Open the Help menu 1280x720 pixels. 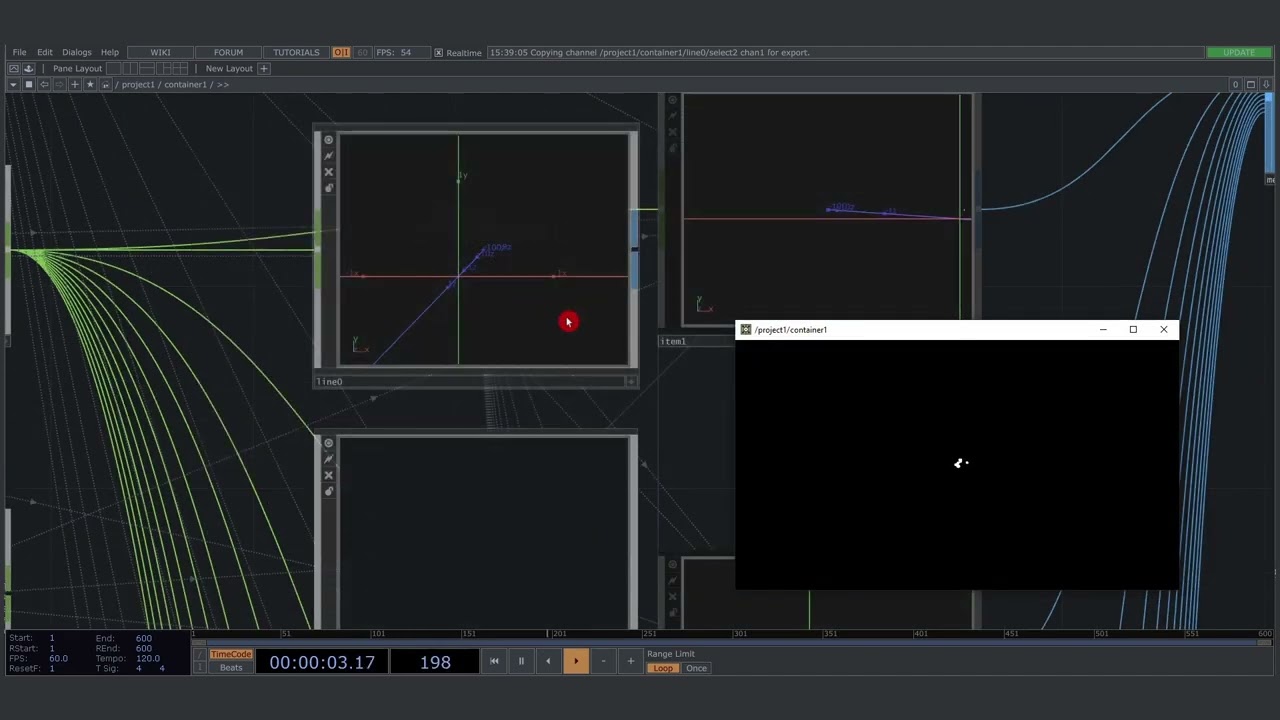click(x=110, y=52)
